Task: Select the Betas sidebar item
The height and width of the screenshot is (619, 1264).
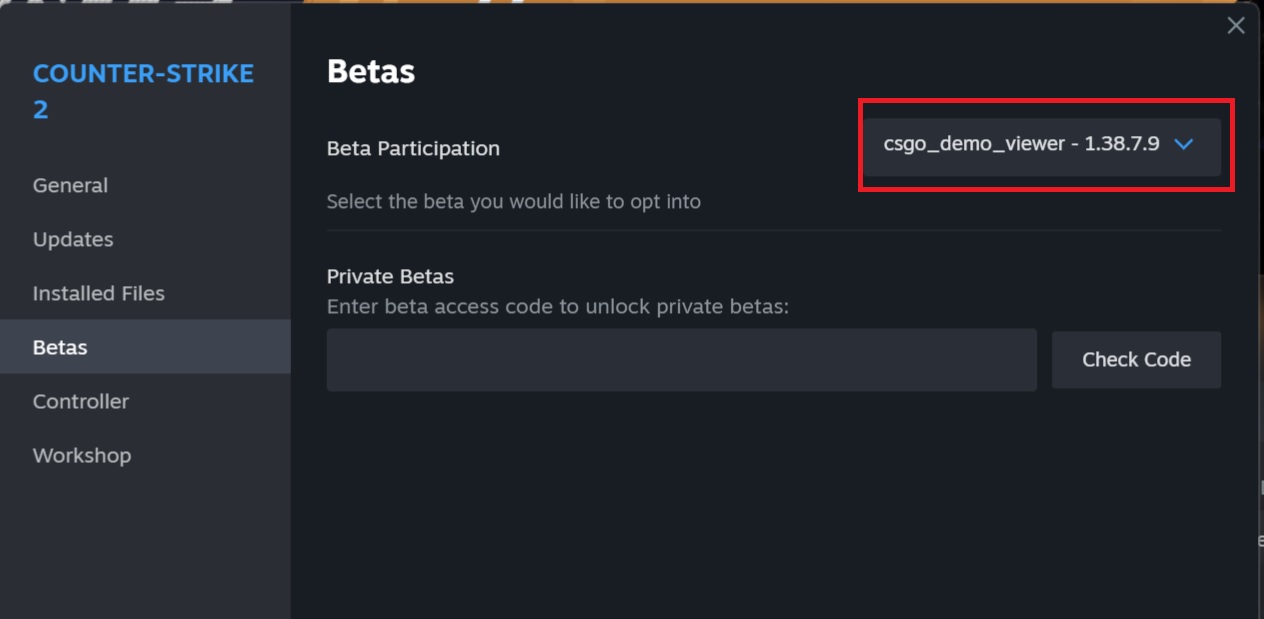Action: (x=60, y=347)
